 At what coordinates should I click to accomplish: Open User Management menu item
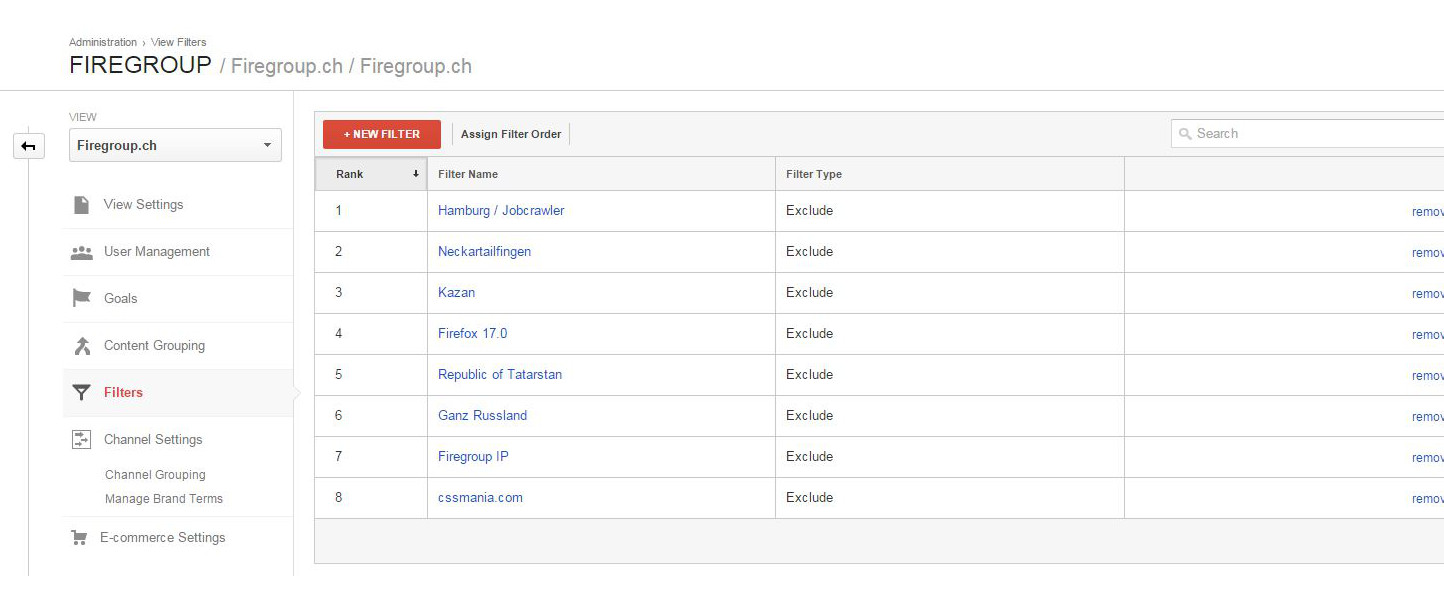pos(157,251)
